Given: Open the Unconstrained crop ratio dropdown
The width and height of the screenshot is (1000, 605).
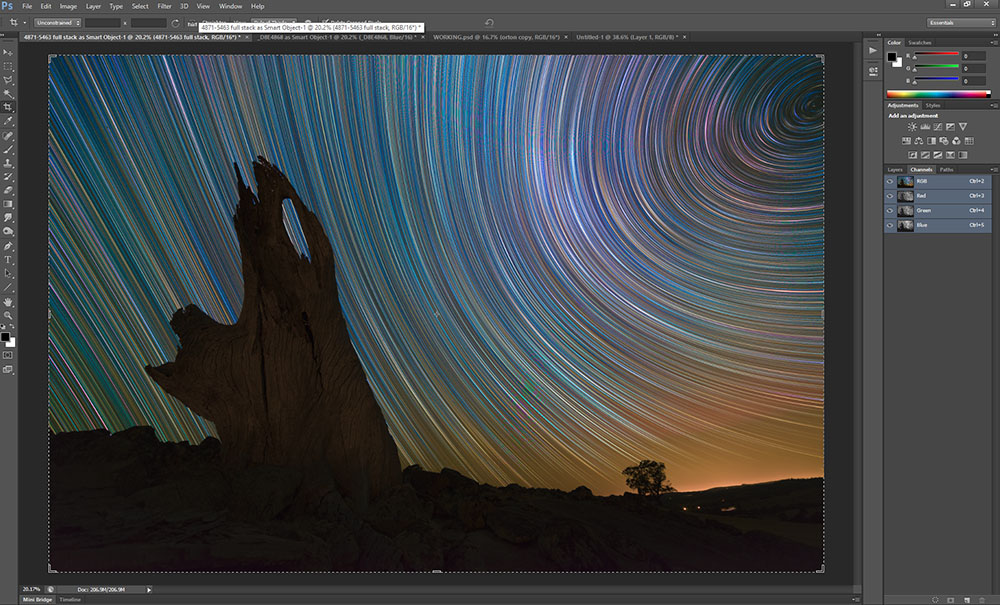Looking at the screenshot, I should pos(57,23).
